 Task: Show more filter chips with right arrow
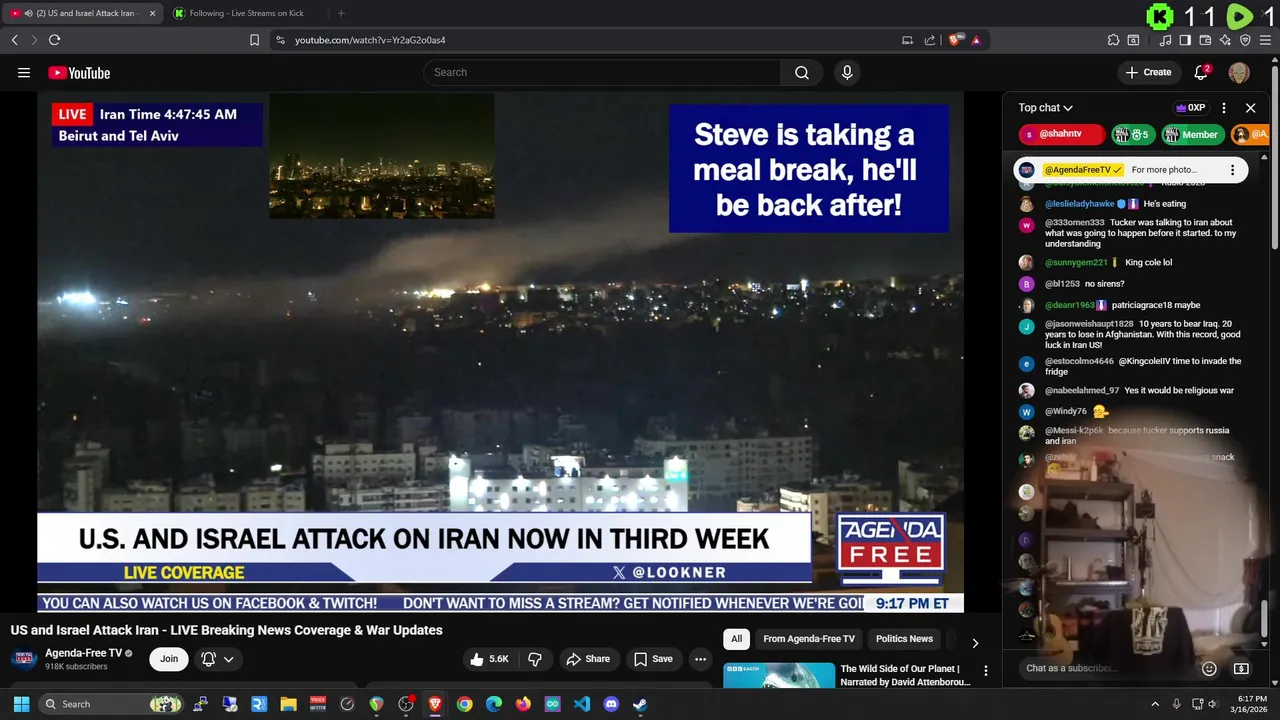975,642
